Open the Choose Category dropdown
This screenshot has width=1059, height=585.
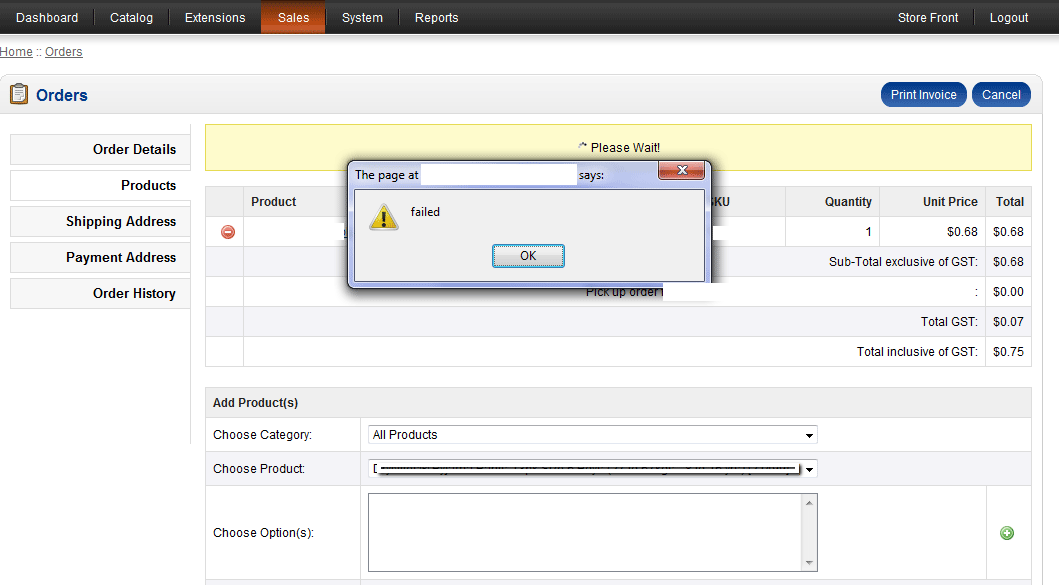pos(592,435)
